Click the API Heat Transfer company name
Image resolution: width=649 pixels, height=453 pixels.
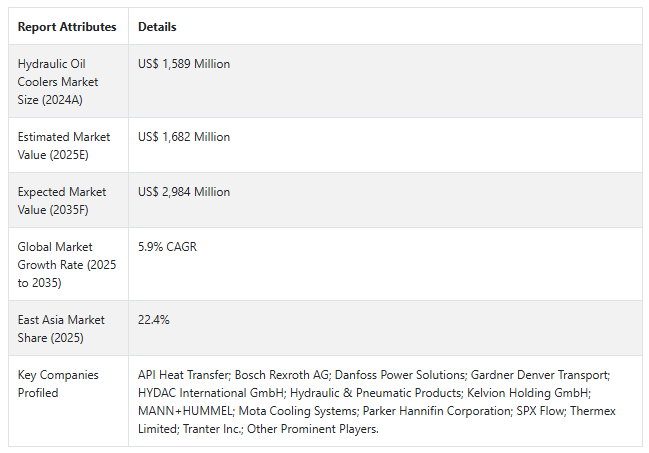click(x=181, y=375)
